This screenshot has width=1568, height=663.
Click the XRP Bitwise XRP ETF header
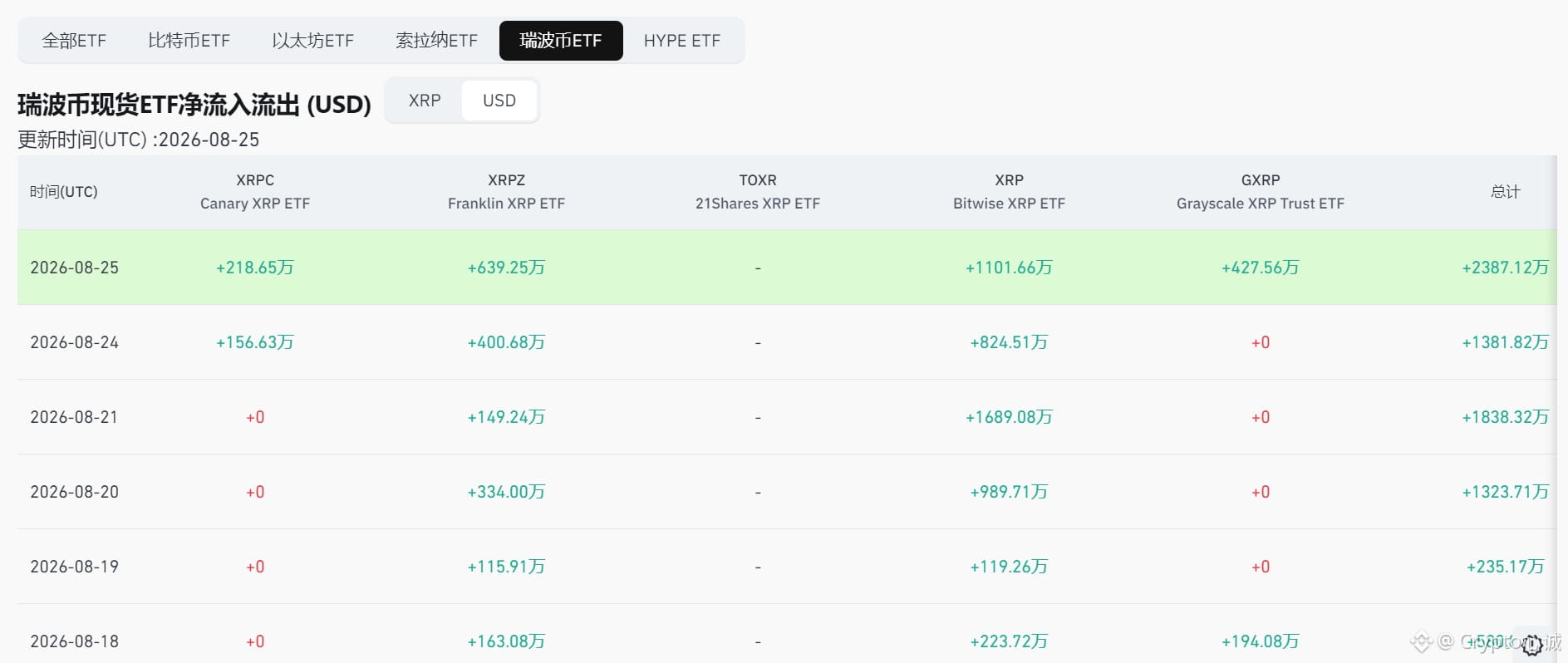click(1009, 192)
